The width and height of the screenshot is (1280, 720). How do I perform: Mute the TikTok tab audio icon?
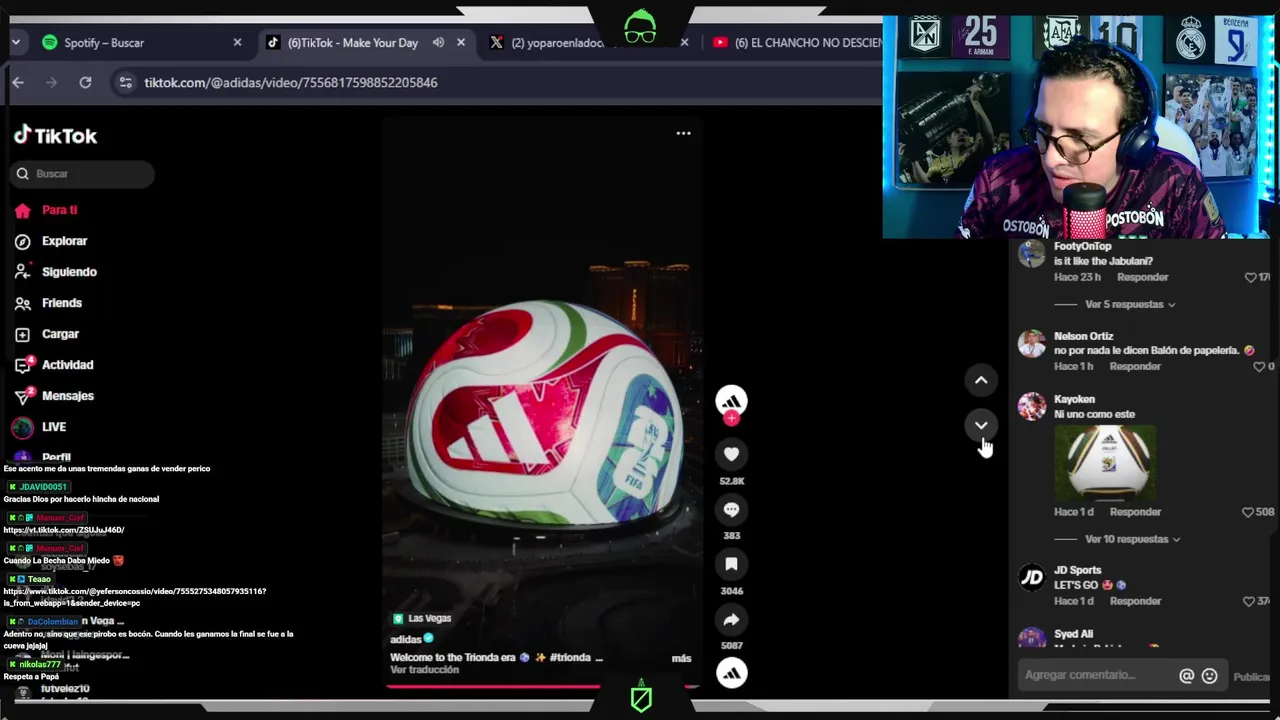click(x=438, y=42)
